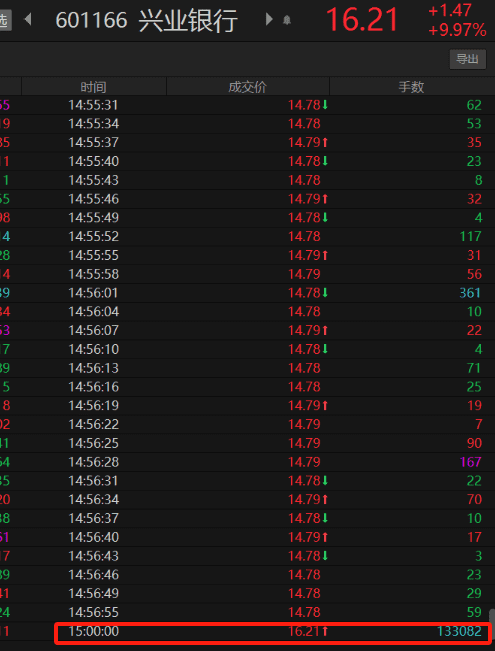Go to next stock with right arrow

[x=269, y=19]
